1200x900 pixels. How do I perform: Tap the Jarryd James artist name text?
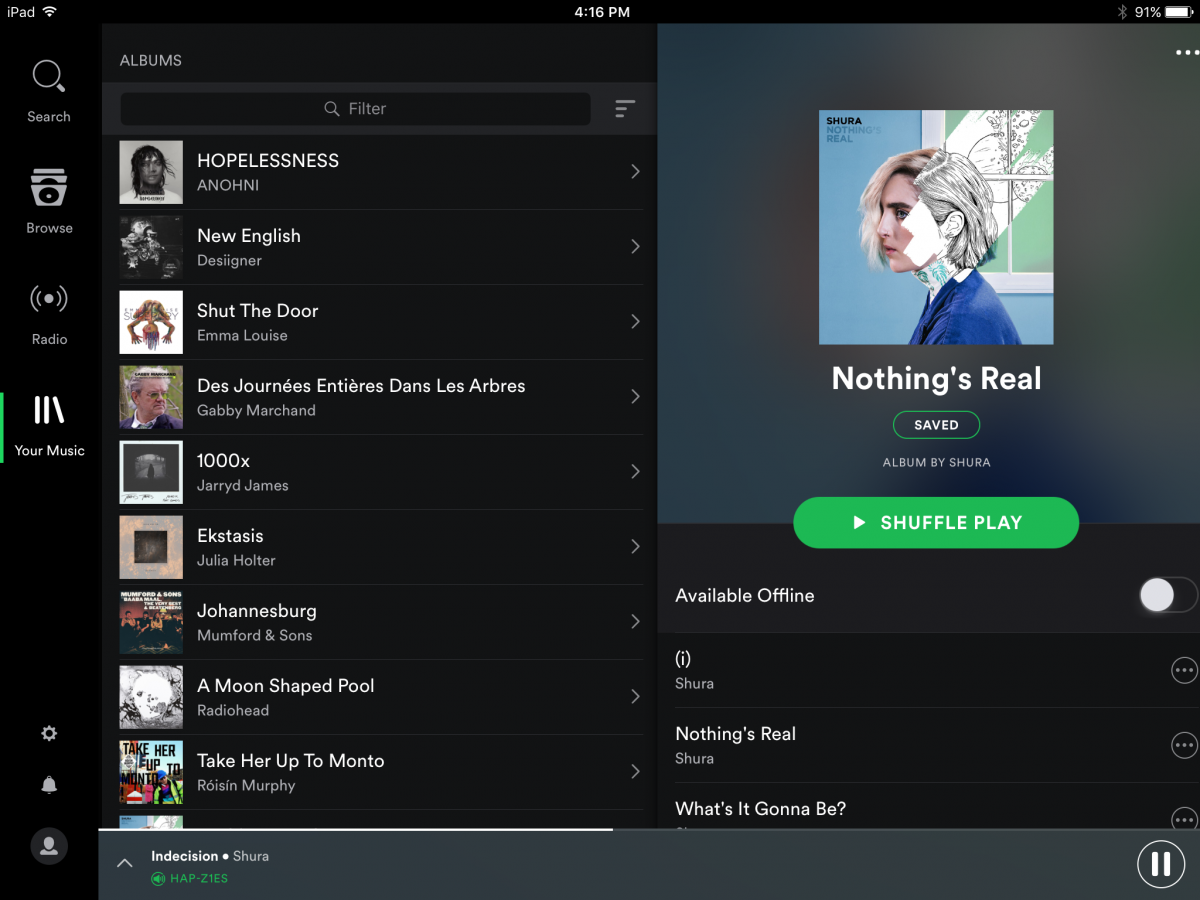tap(243, 485)
